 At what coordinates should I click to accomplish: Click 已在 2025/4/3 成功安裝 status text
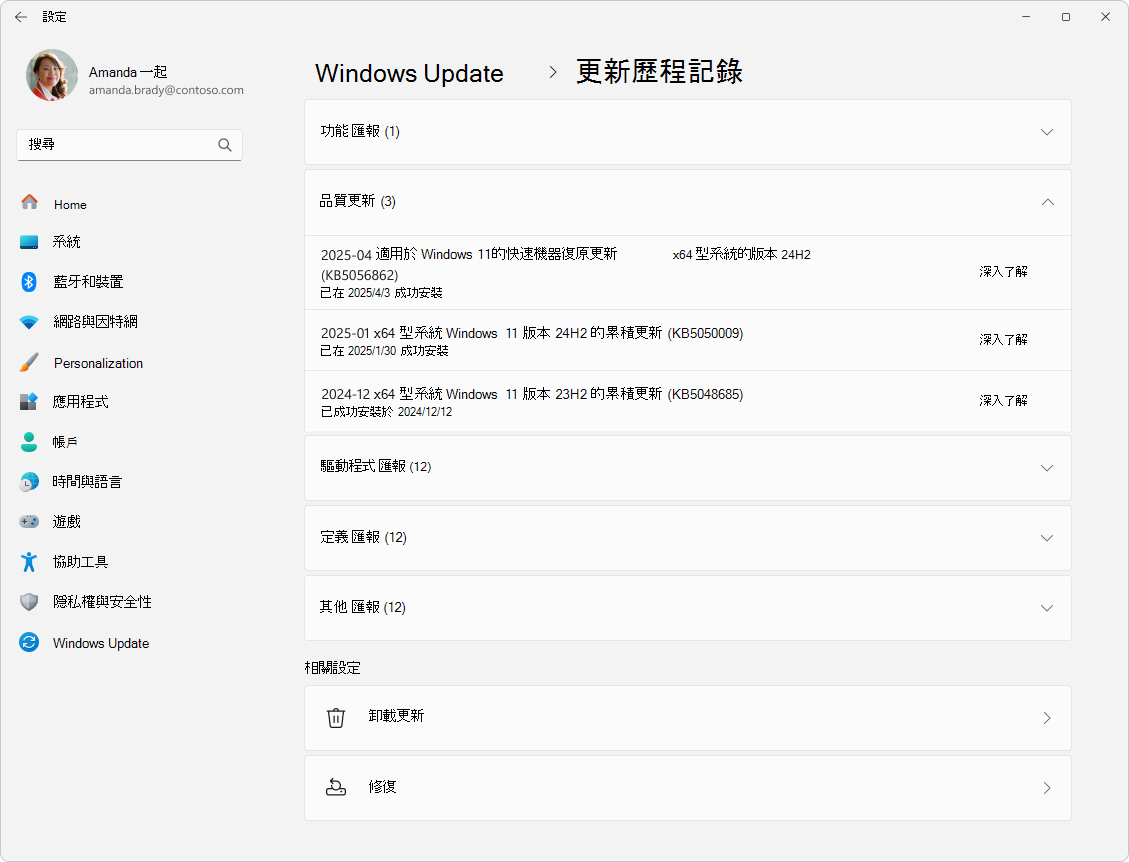[x=382, y=293]
